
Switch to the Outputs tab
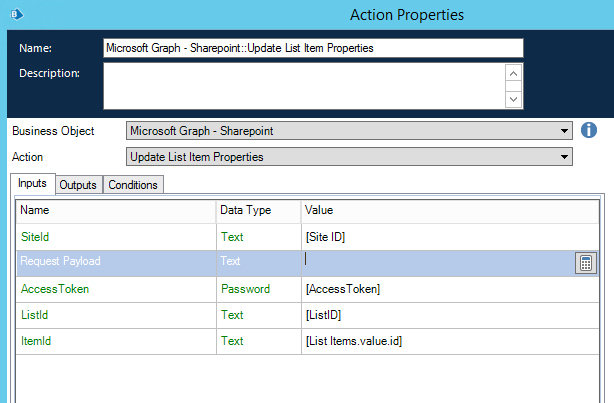pyautogui.click(x=77, y=185)
